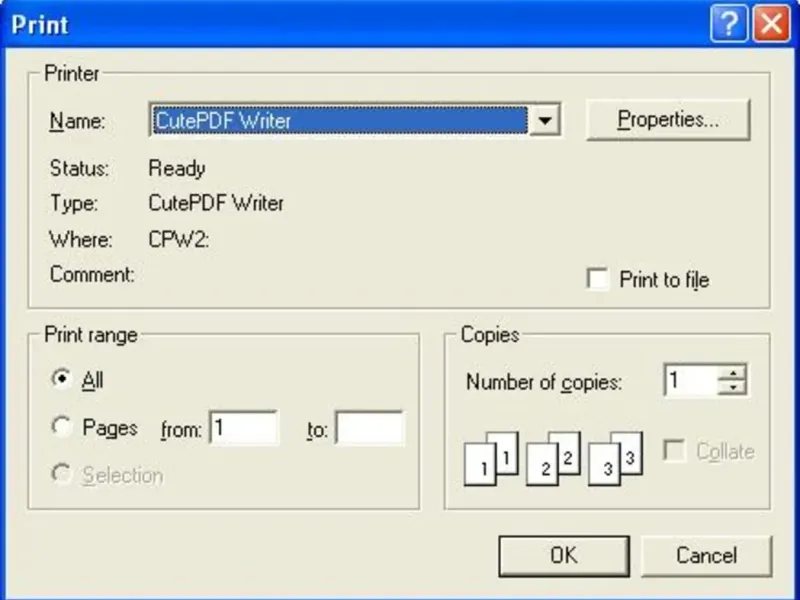Toggle the Collate checkbox
800x600 pixels.
(x=676, y=451)
